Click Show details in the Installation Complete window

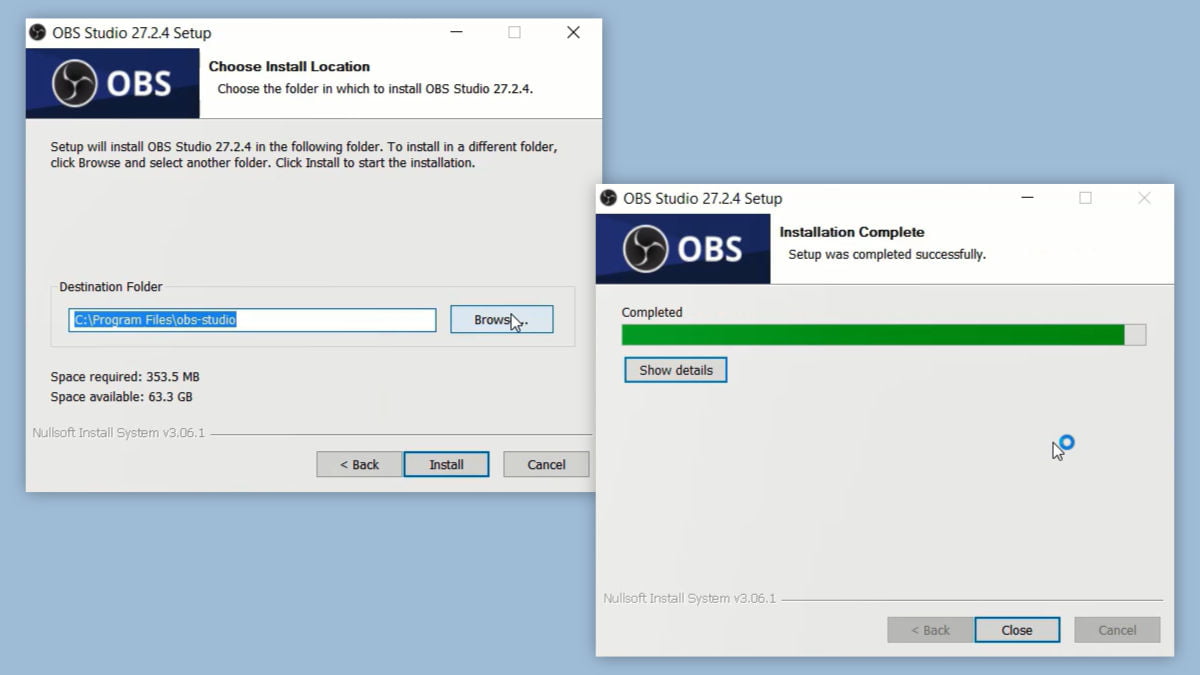tap(676, 370)
